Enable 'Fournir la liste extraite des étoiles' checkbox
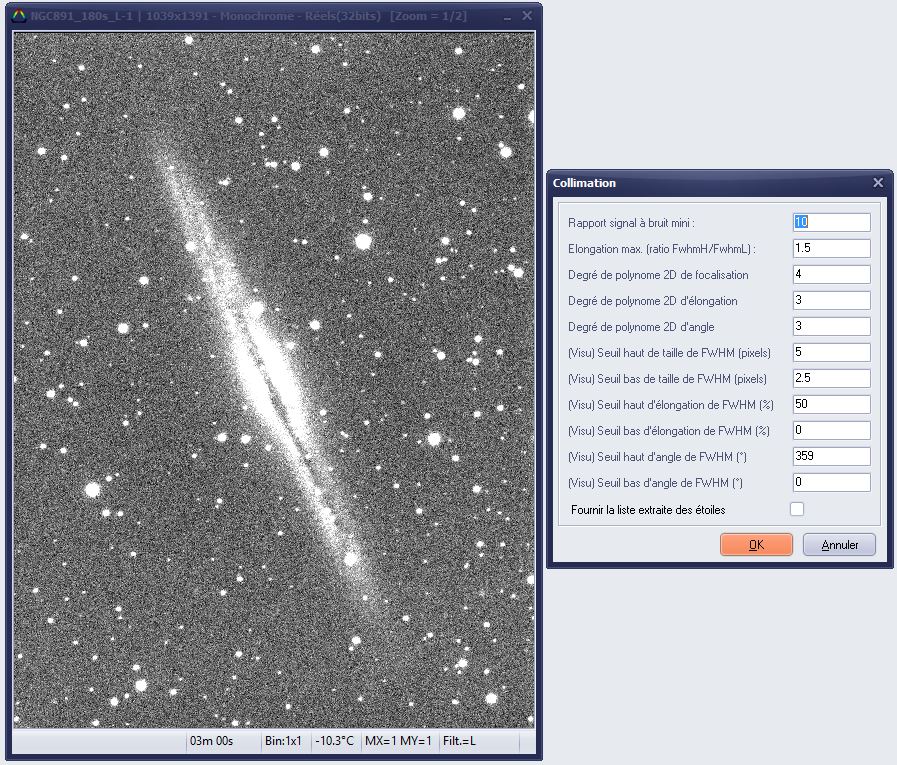 point(797,509)
